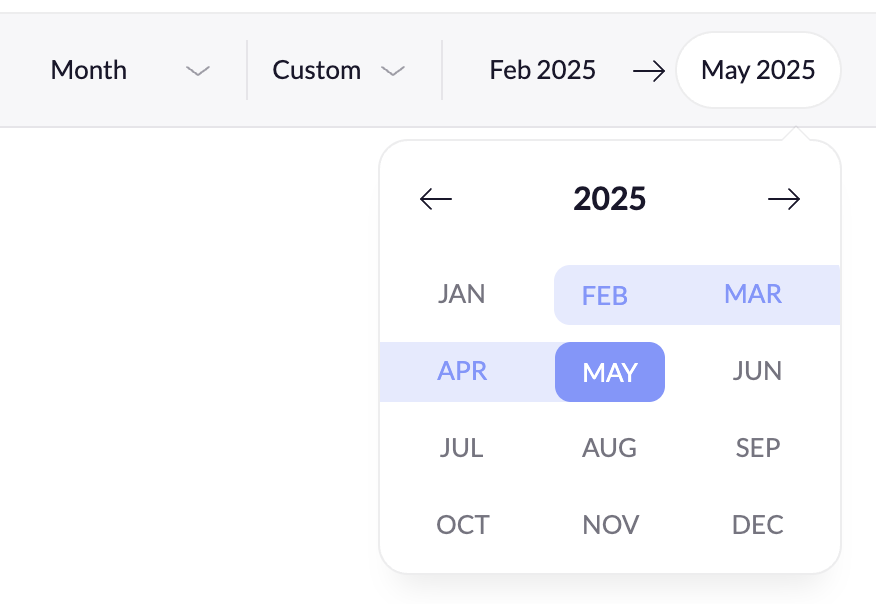
Task: Select MAR to shorten the range
Action: click(x=753, y=294)
